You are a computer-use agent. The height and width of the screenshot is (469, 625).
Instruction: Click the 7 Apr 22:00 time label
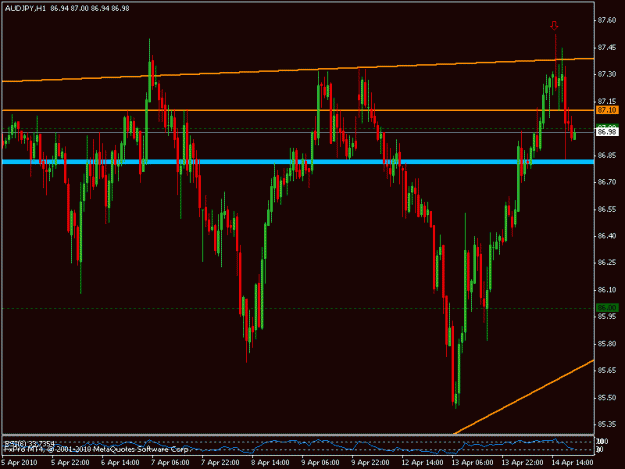pos(220,463)
